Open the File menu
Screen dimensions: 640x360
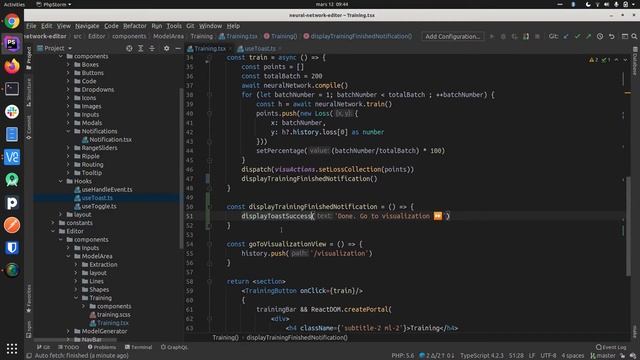pyautogui.click(x=31, y=26)
